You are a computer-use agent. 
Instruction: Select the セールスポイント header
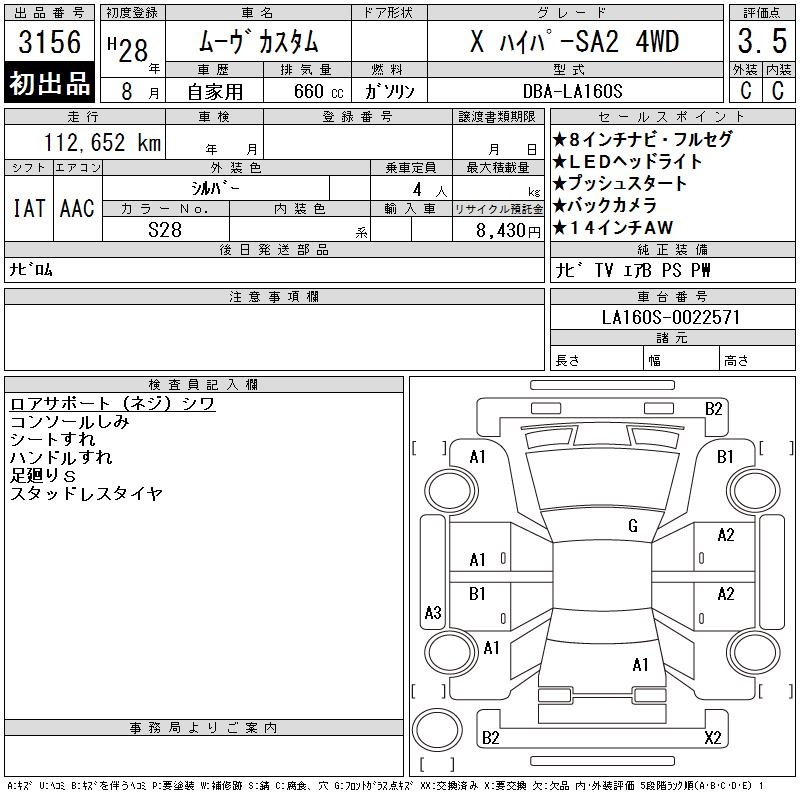pos(672,117)
